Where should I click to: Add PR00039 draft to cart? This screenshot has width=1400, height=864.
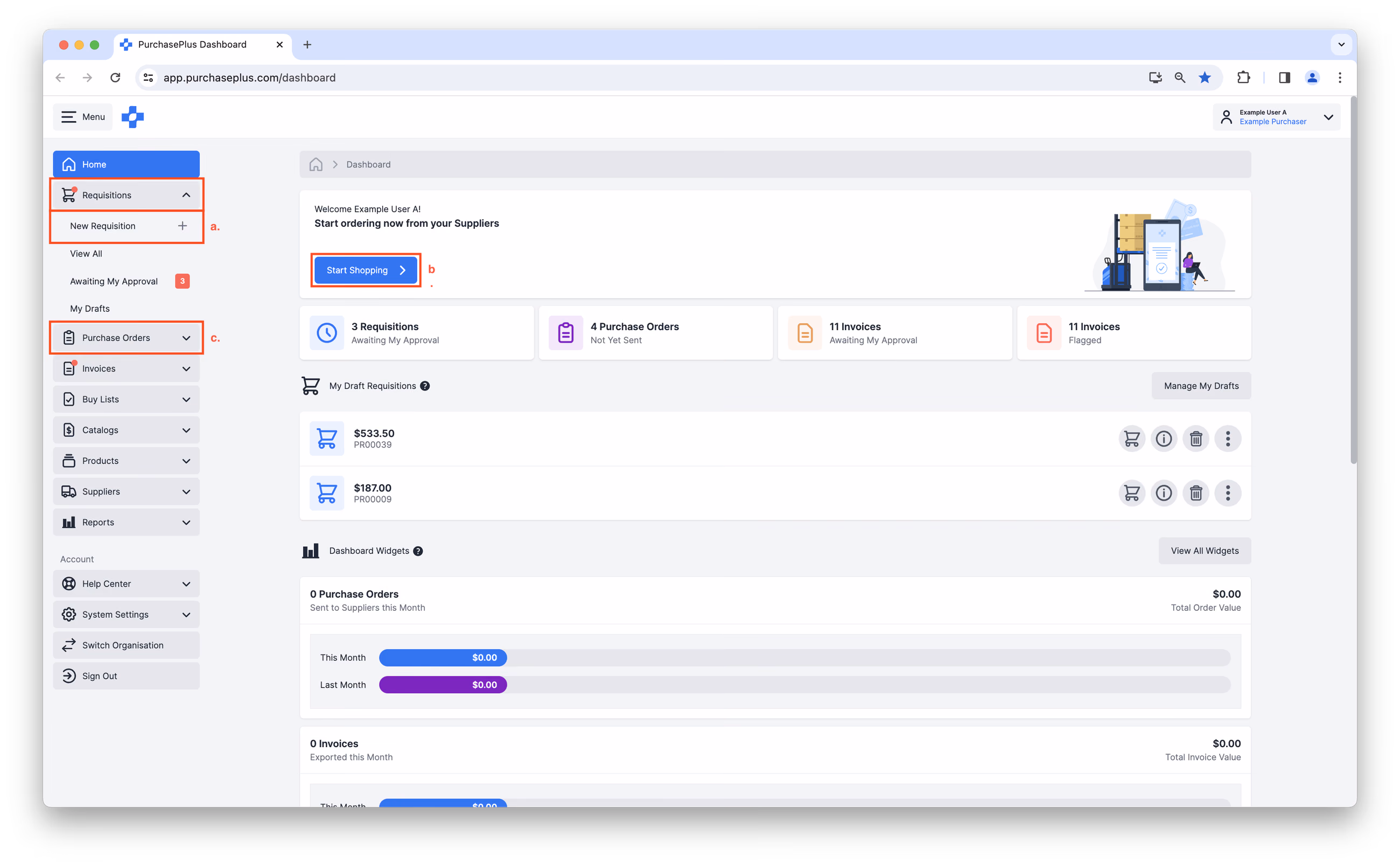click(x=1131, y=439)
